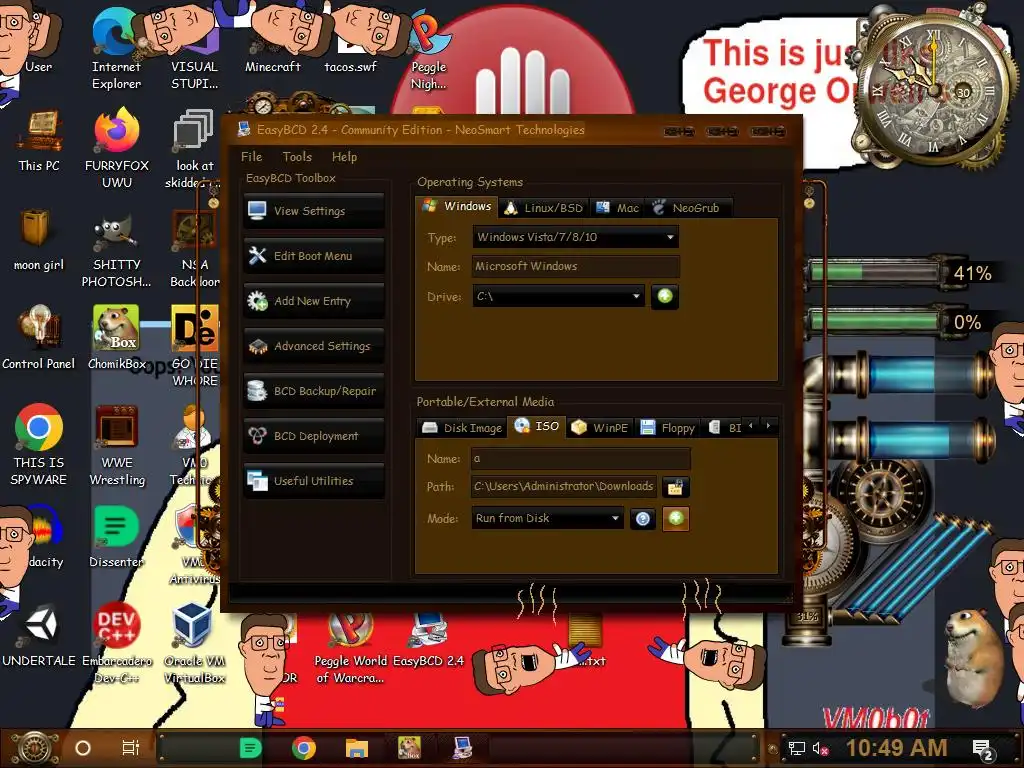Add ISO entry with green plus icon
Viewport: 1024px width, 768px height.
click(676, 519)
